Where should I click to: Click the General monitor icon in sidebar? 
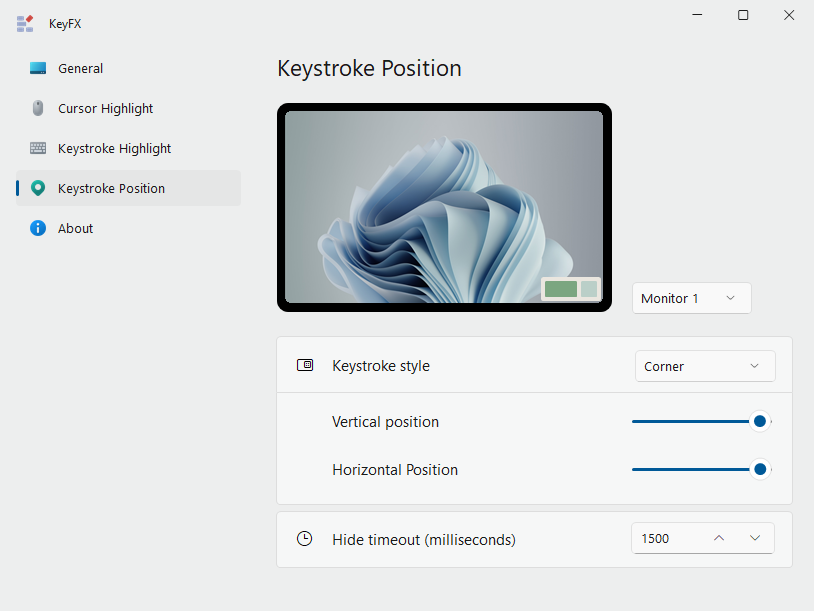[38, 69]
